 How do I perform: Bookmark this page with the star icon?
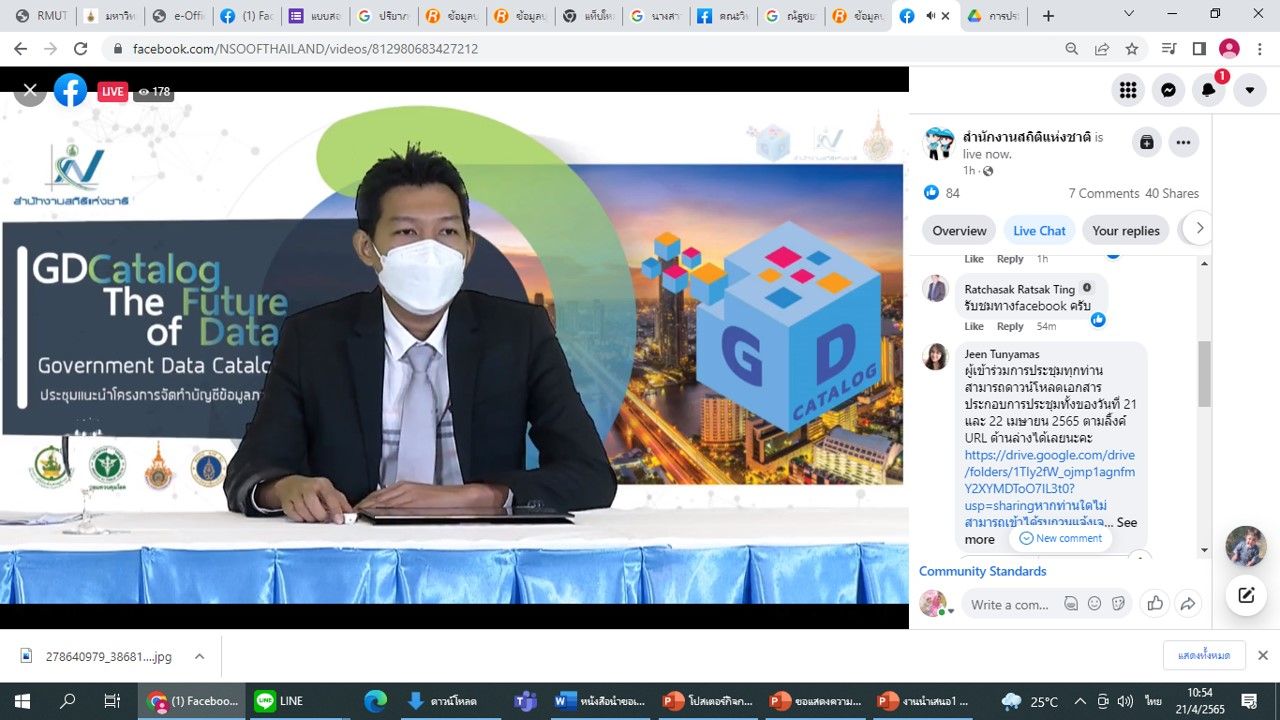(x=1131, y=48)
